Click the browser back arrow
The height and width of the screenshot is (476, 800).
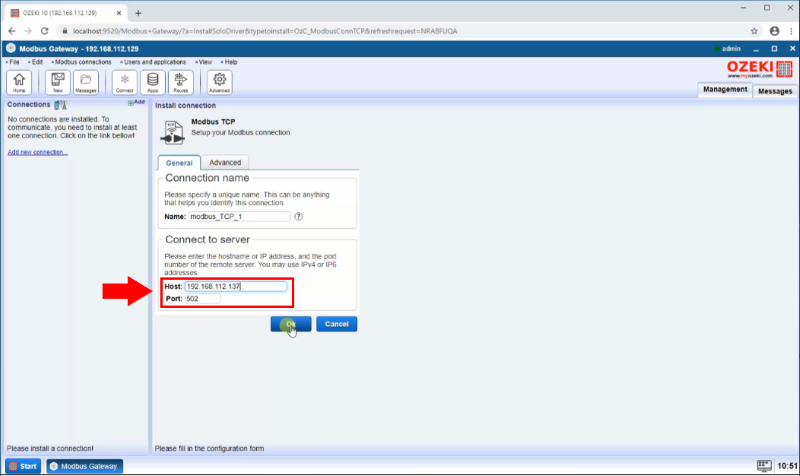click(12, 31)
